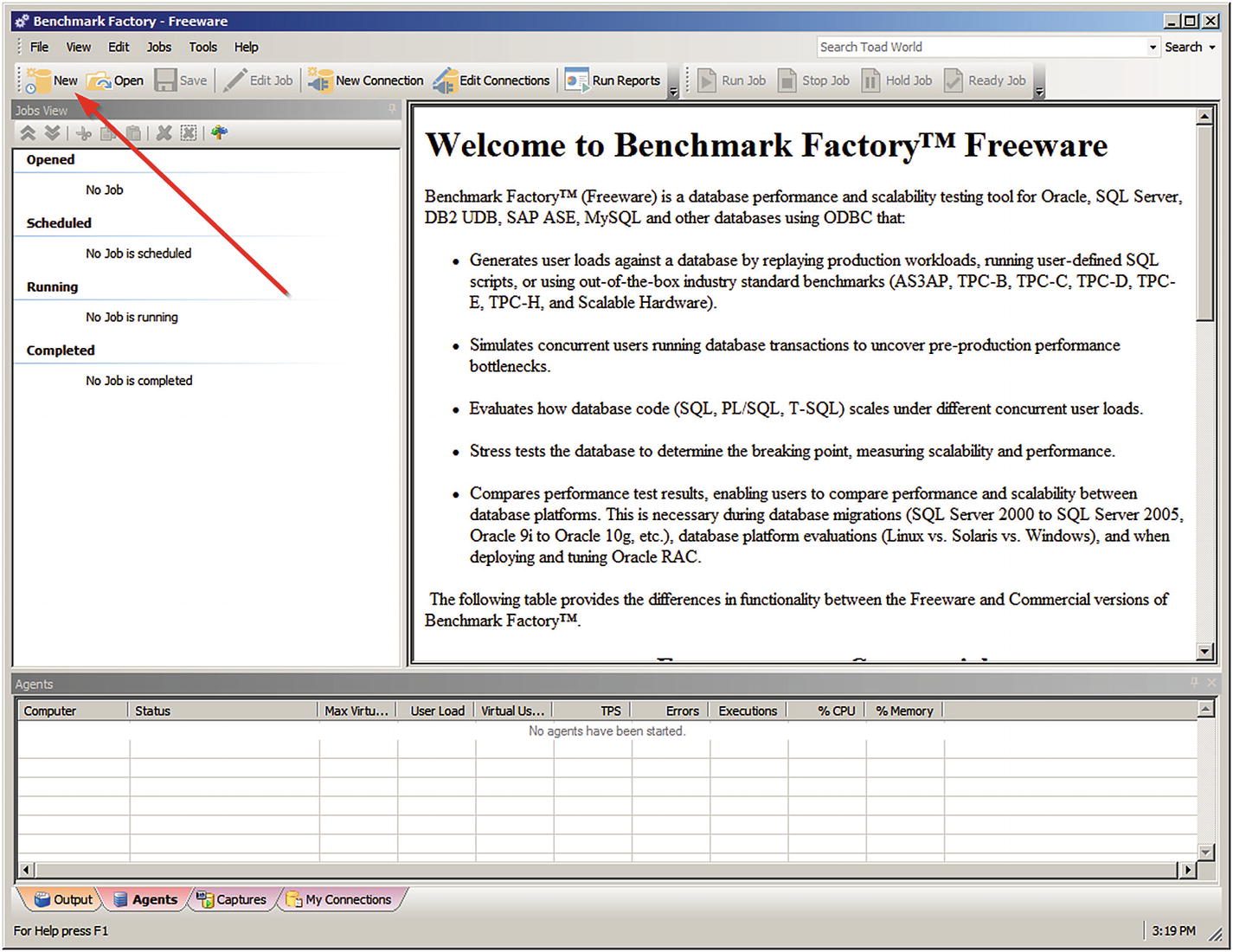This screenshot has width=1233, height=952.
Task: Click the User Load column header
Action: coord(437,711)
